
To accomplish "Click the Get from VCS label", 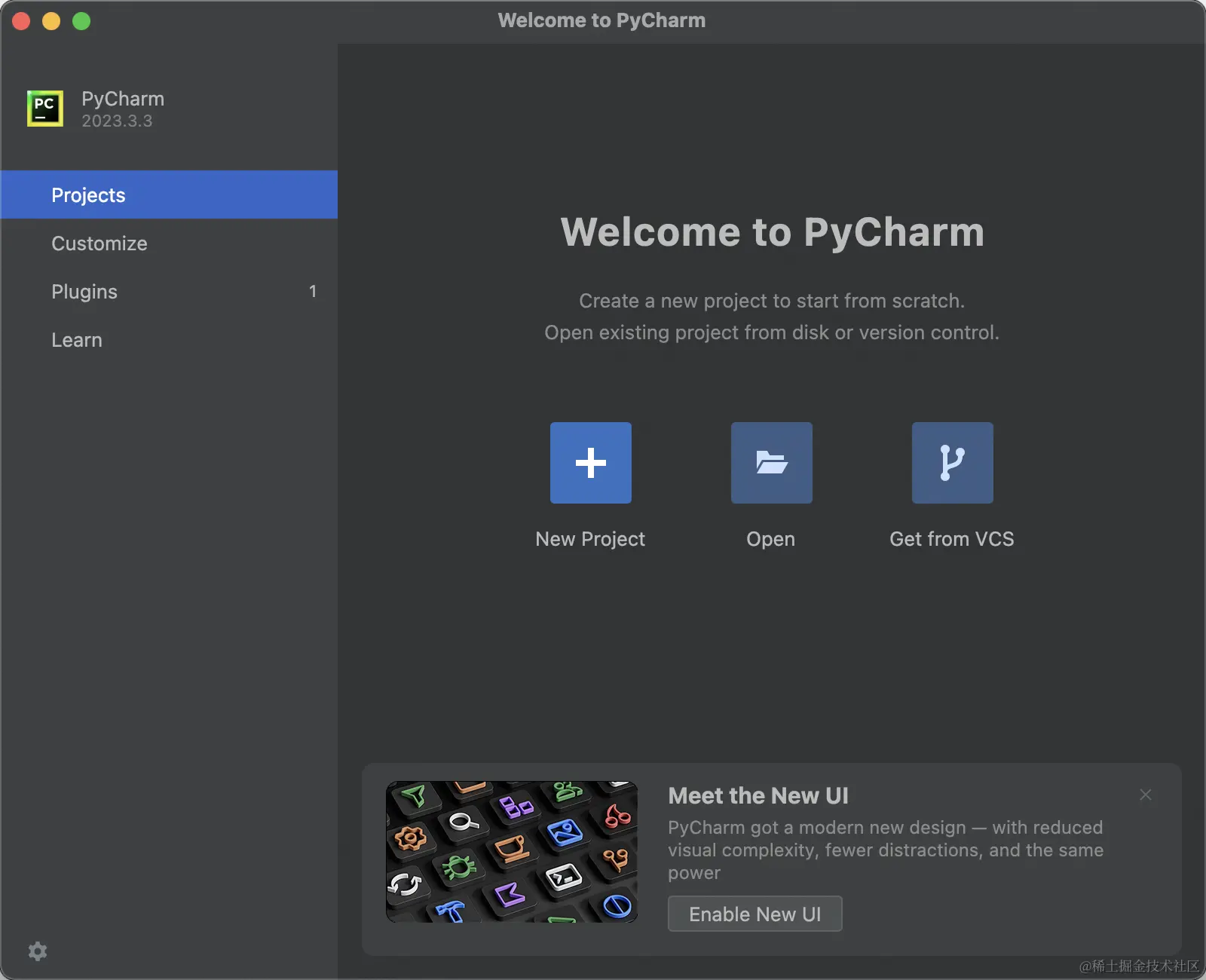I will point(952,539).
